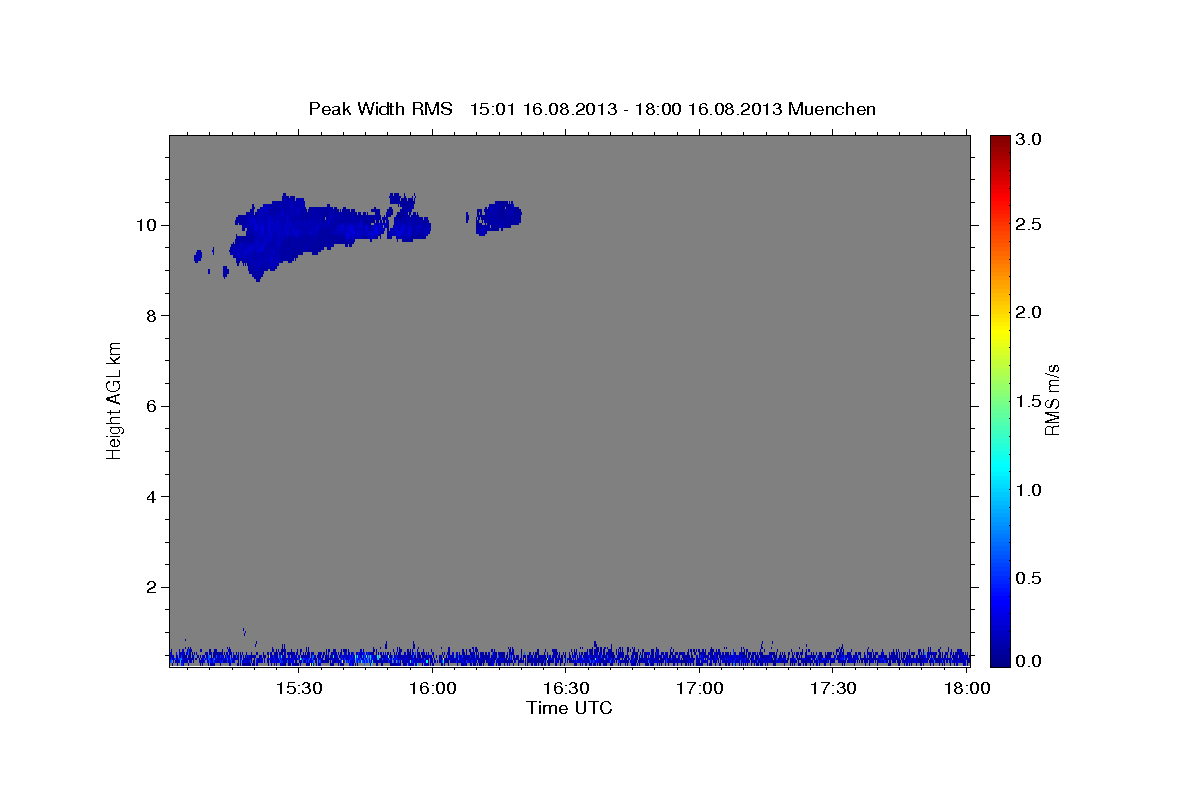
Task: Click the colorbar value 3.0
Action: pyautogui.click(x=1029, y=140)
